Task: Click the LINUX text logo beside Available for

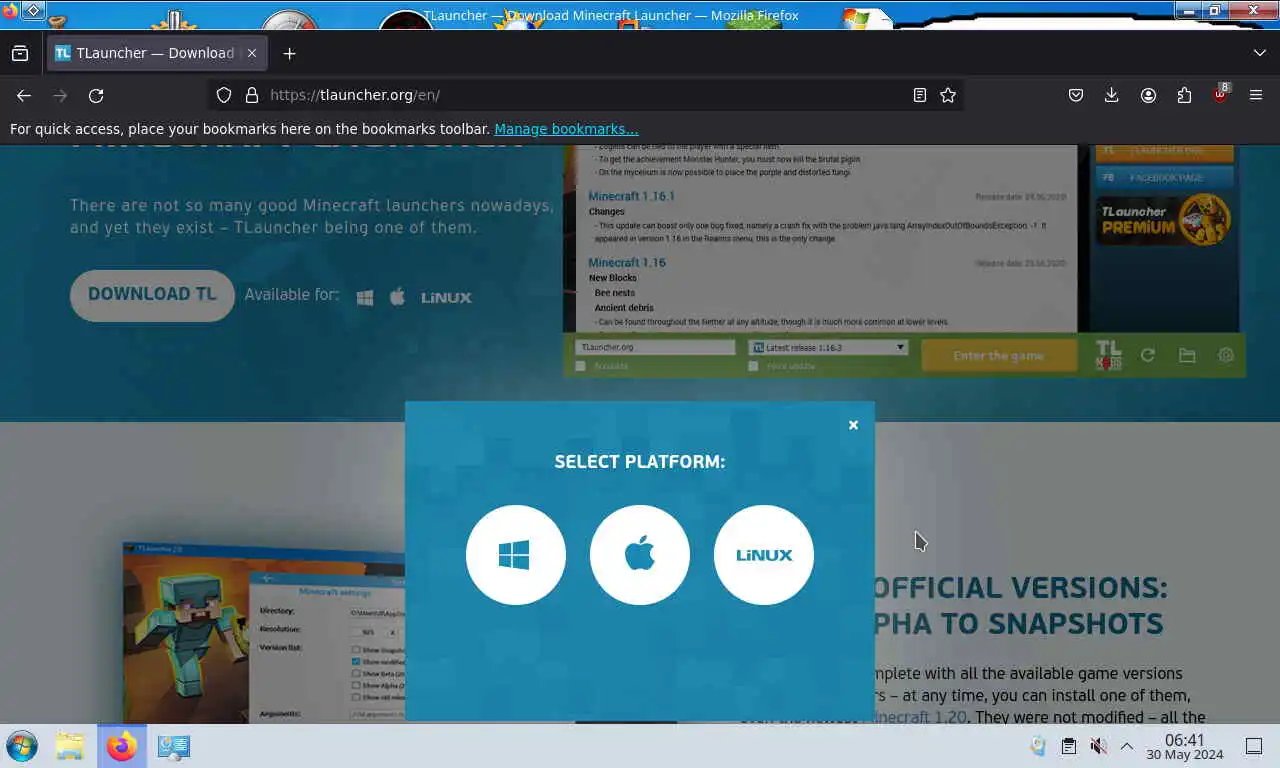Action: tap(446, 297)
